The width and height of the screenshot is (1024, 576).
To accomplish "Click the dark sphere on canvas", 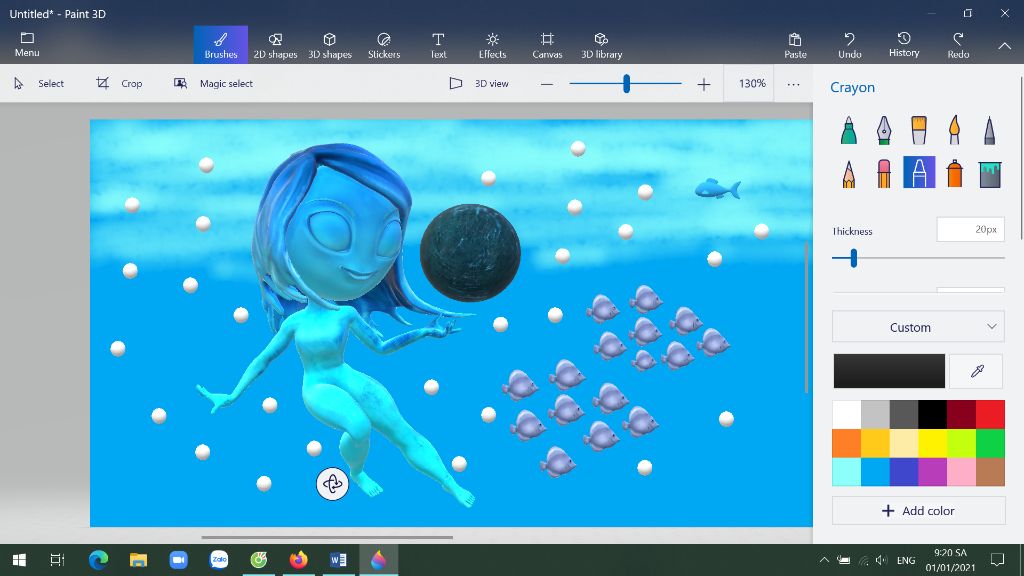I will coord(470,253).
